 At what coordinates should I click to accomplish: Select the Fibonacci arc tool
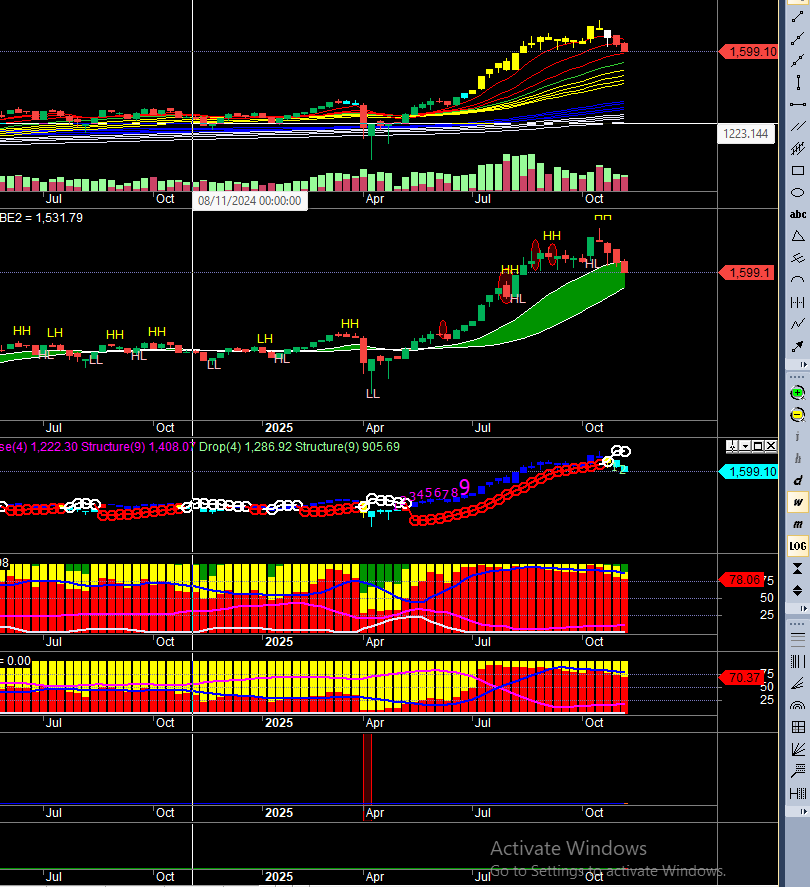(798, 705)
